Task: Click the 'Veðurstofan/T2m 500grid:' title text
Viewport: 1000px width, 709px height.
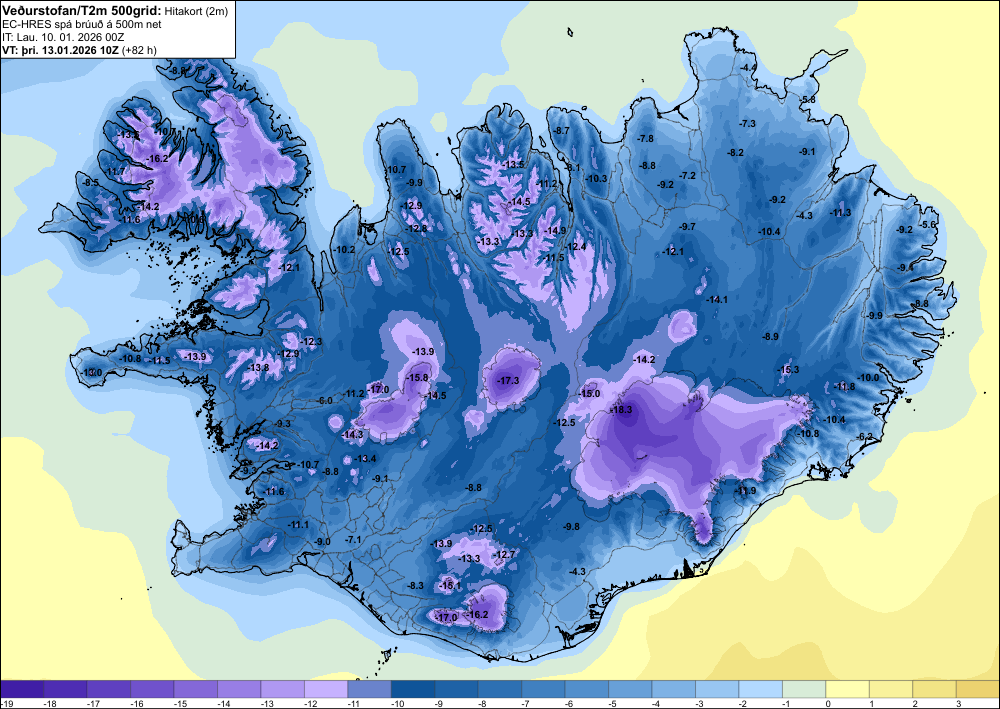Action: tap(81, 10)
